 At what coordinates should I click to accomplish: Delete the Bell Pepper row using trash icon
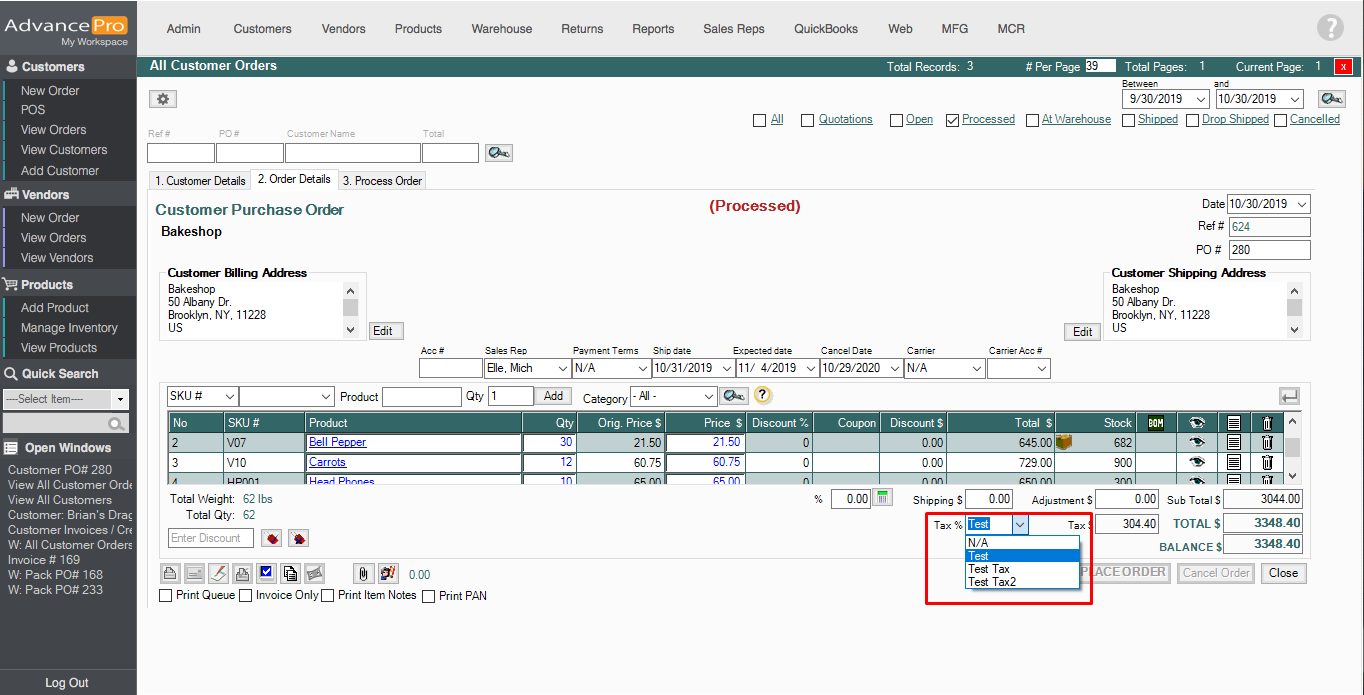tap(1267, 442)
